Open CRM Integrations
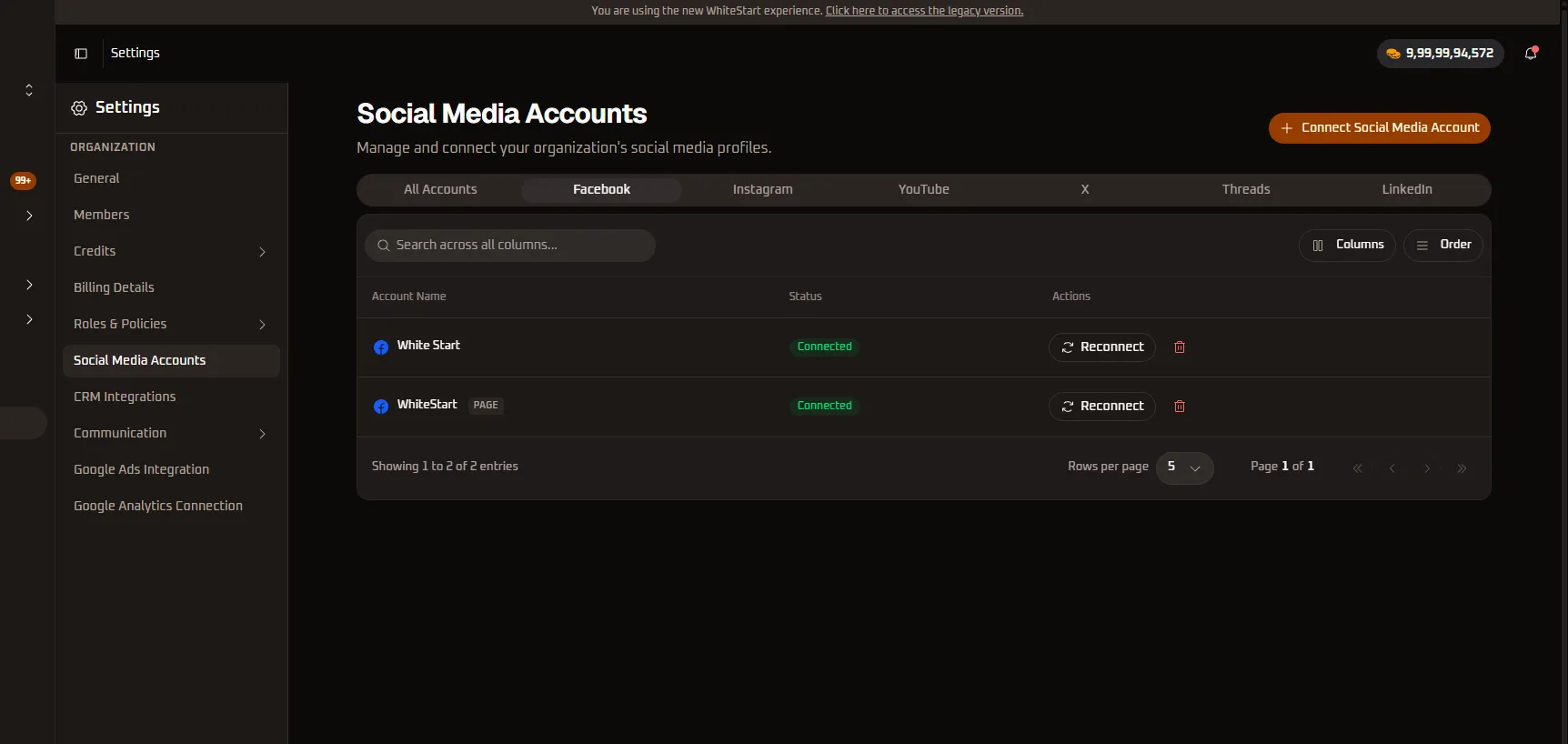This screenshot has height=744, width=1568. pyautogui.click(x=171, y=397)
